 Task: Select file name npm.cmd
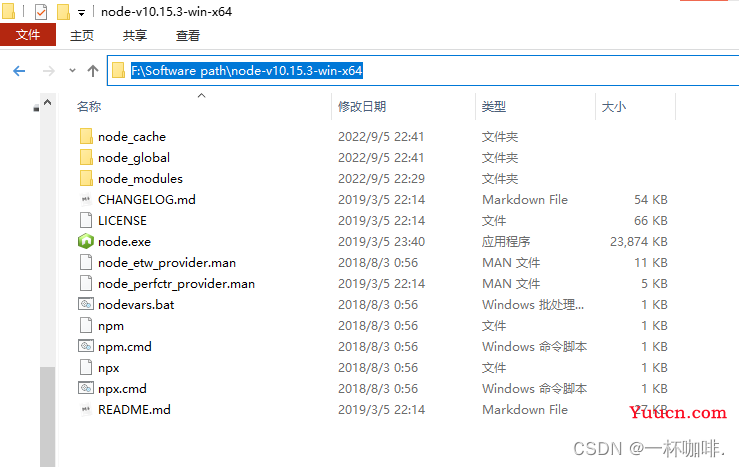click(125, 347)
